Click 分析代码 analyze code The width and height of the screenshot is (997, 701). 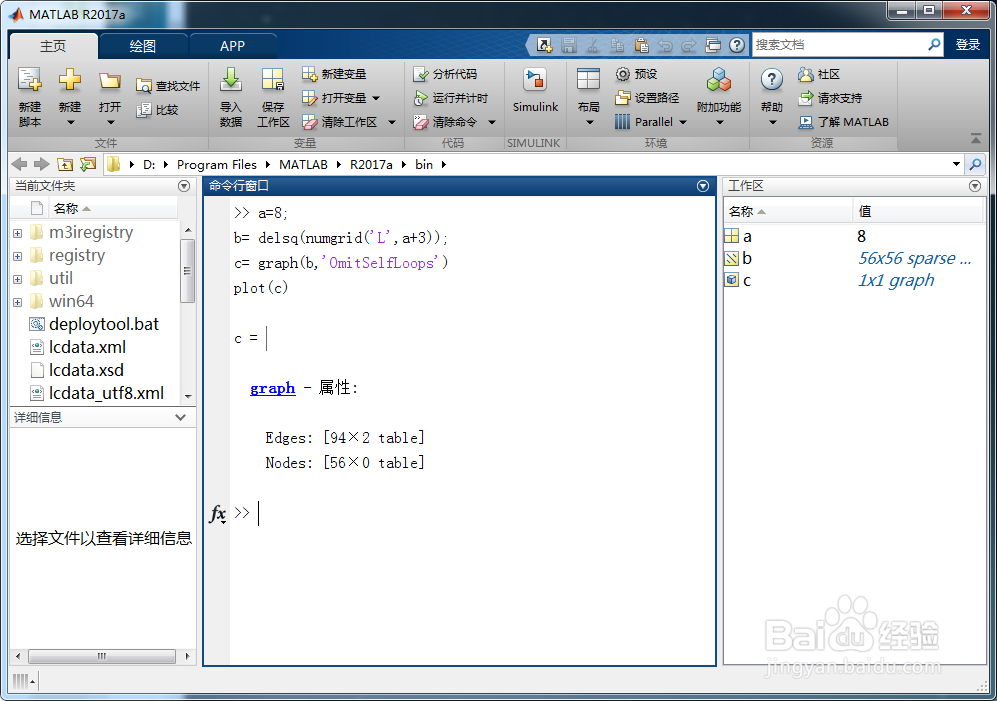[x=445, y=74]
